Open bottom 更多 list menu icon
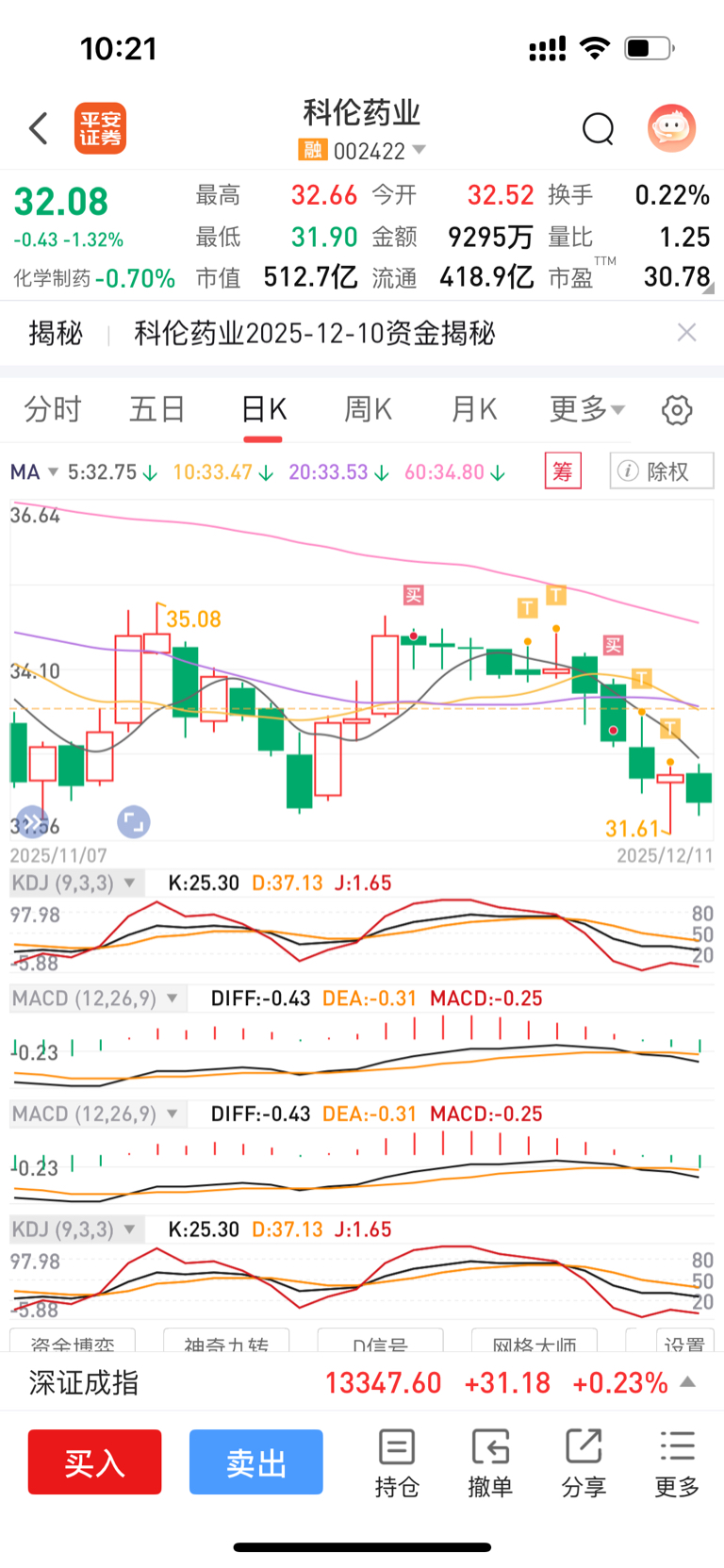The height and width of the screenshot is (1568, 724). pos(677,1463)
